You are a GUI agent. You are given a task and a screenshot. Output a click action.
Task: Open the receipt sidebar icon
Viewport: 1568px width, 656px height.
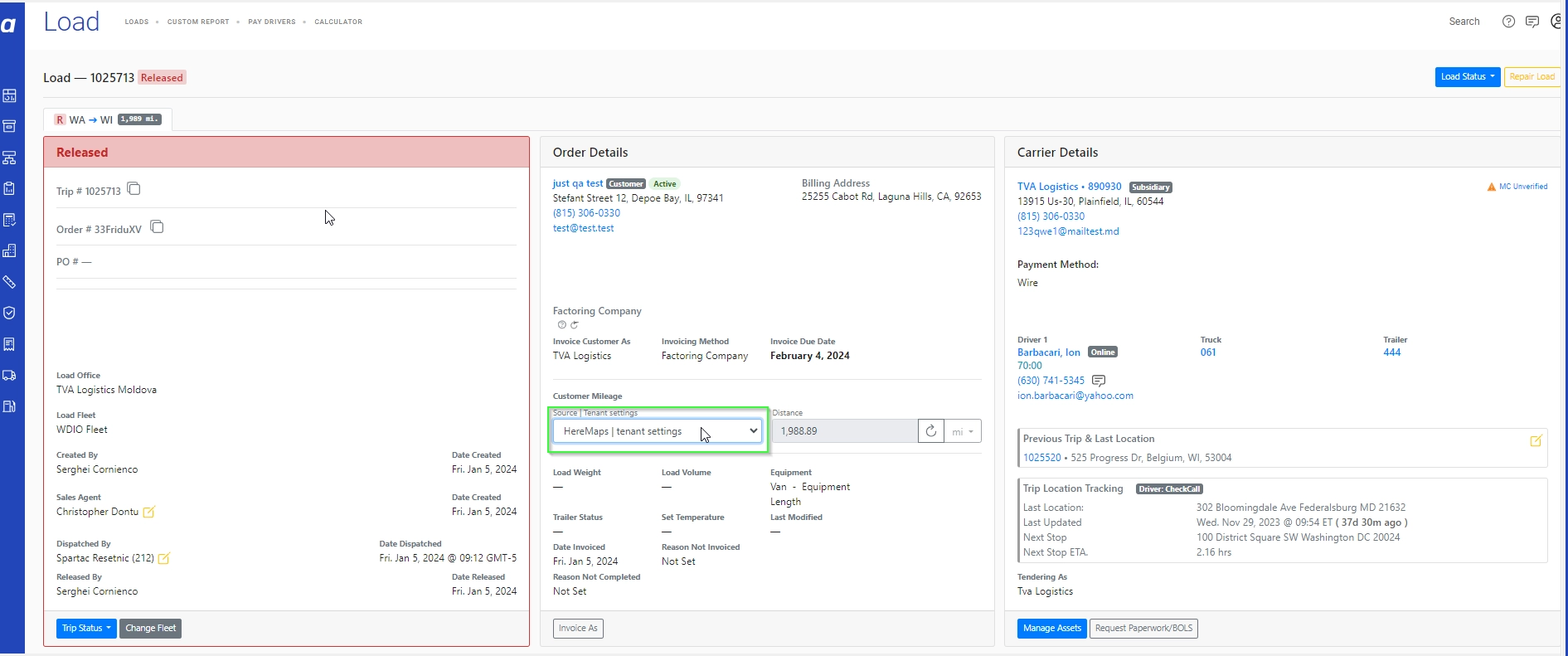[9, 344]
